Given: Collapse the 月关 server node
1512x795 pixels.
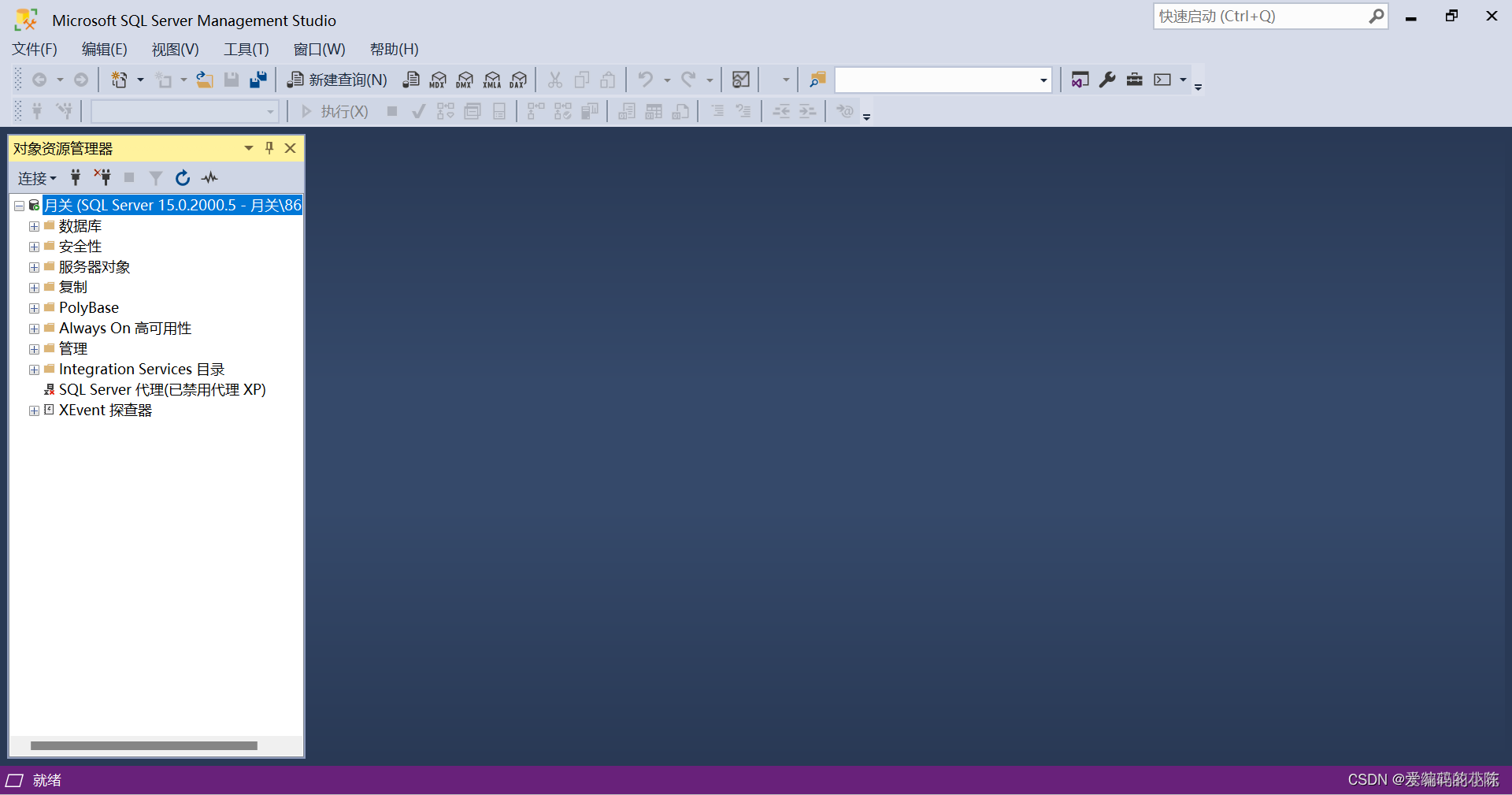Looking at the screenshot, I should 19,206.
